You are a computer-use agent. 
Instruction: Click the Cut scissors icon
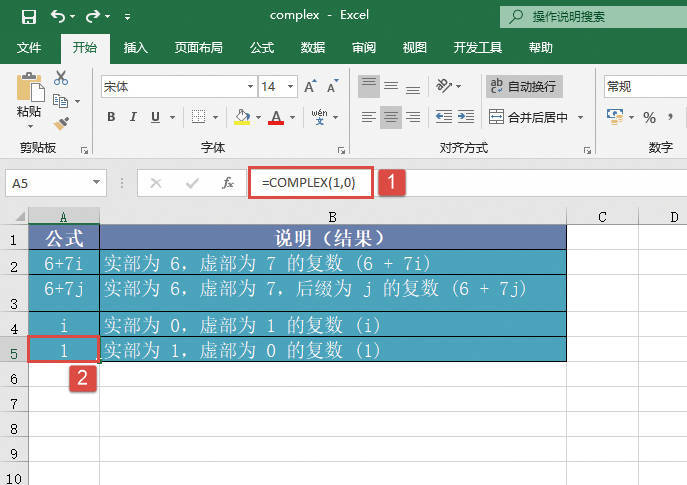pos(61,78)
